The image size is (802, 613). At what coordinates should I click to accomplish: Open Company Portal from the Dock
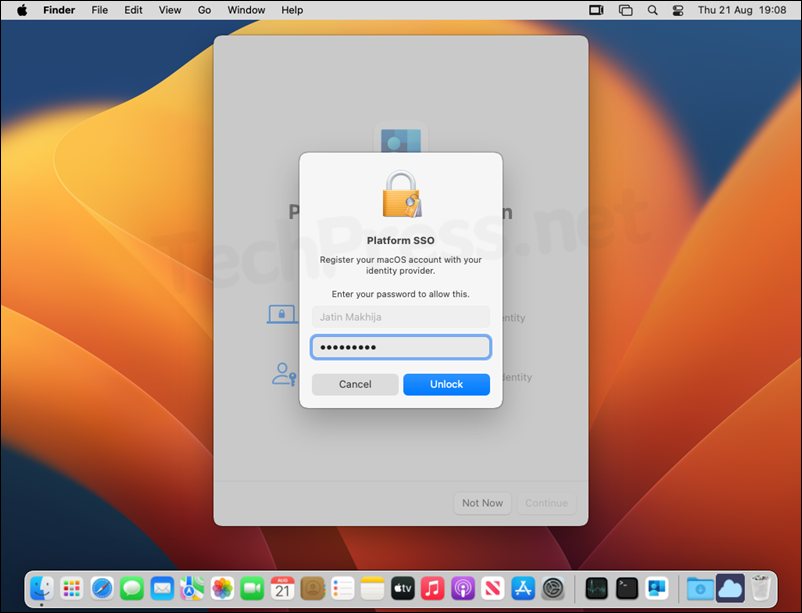coord(657,588)
